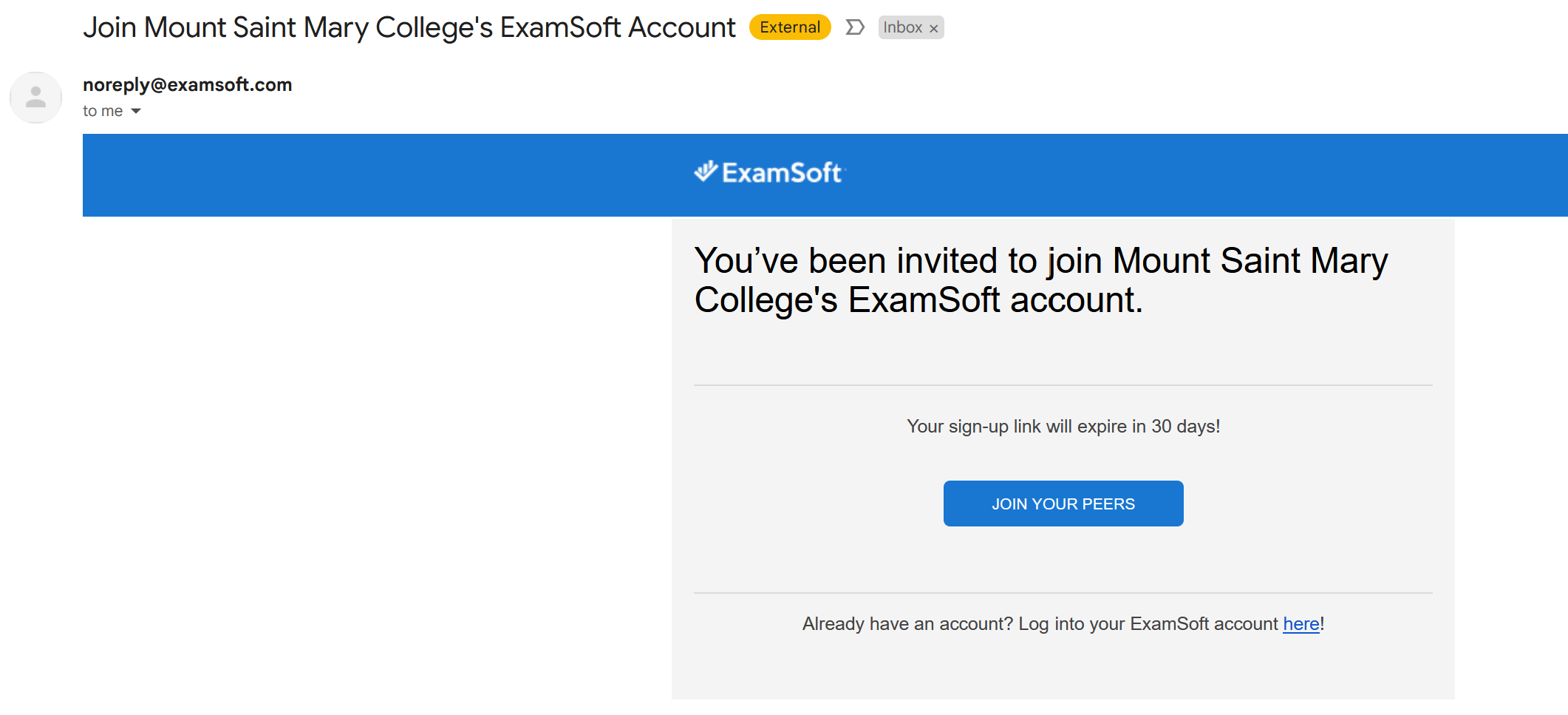Image resolution: width=1568 pixels, height=715 pixels.
Task: Open the sender's profile avatar
Action: coord(35,97)
